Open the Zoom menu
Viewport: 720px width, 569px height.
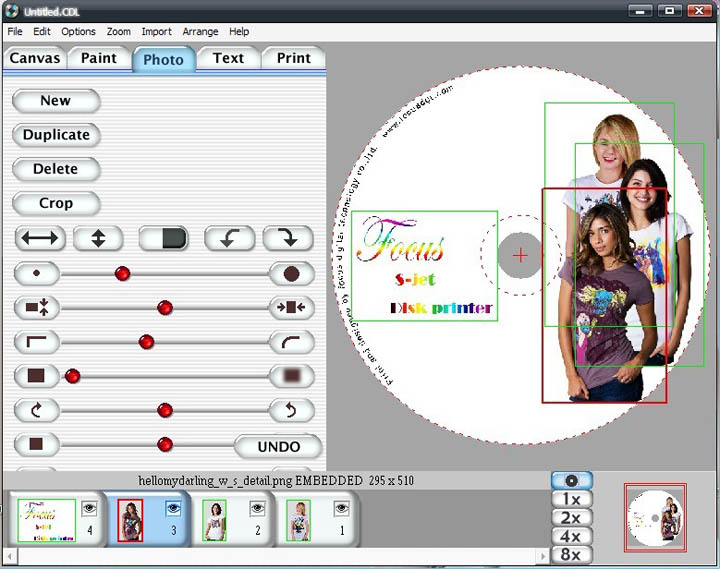click(x=119, y=32)
